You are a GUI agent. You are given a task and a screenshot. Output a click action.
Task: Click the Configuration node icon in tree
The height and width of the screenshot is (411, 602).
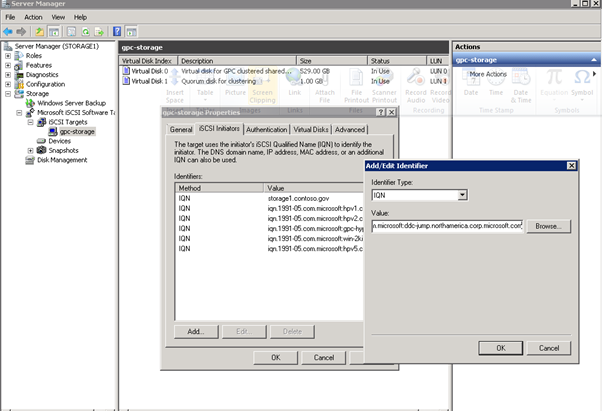[x=19, y=84]
